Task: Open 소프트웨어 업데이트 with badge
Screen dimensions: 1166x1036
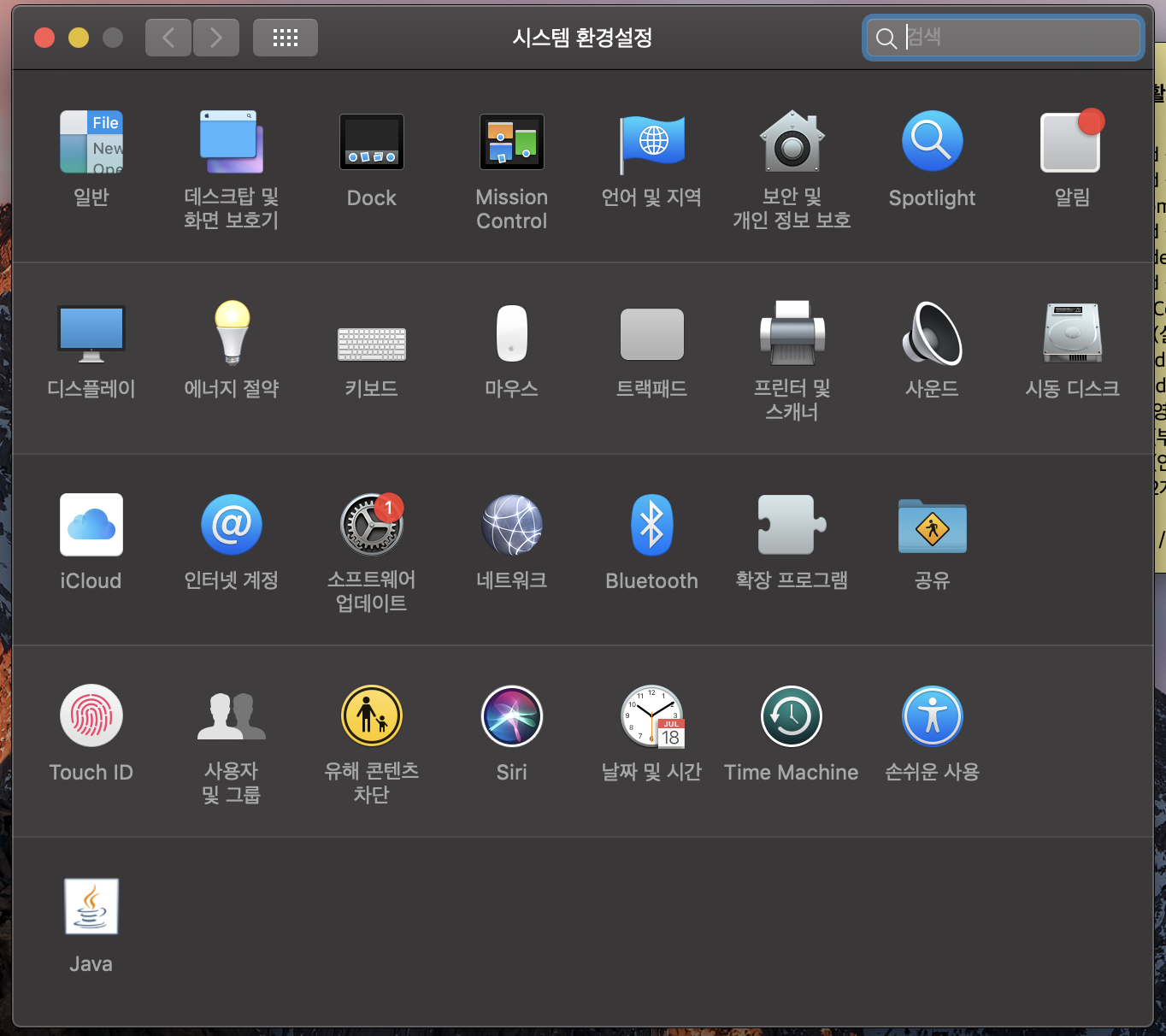Action: click(x=372, y=525)
